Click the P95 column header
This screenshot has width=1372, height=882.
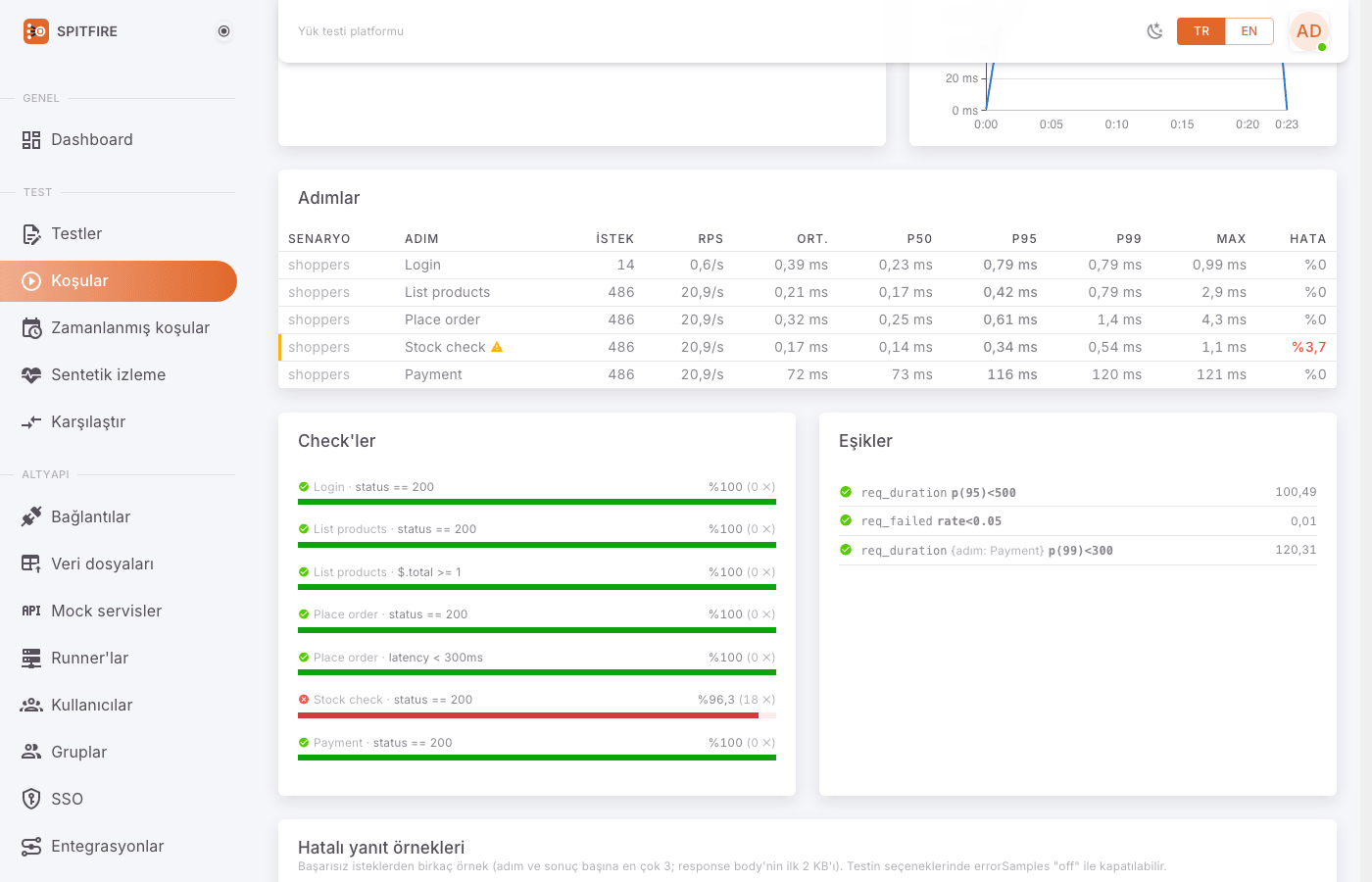click(1024, 239)
